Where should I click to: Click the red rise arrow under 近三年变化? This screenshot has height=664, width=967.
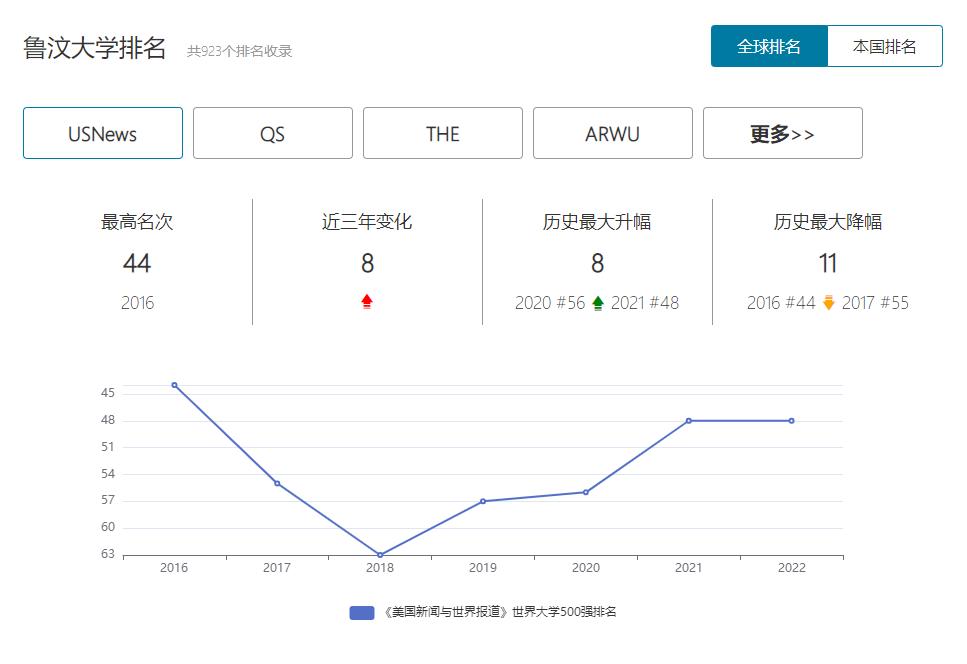pyautogui.click(x=367, y=300)
